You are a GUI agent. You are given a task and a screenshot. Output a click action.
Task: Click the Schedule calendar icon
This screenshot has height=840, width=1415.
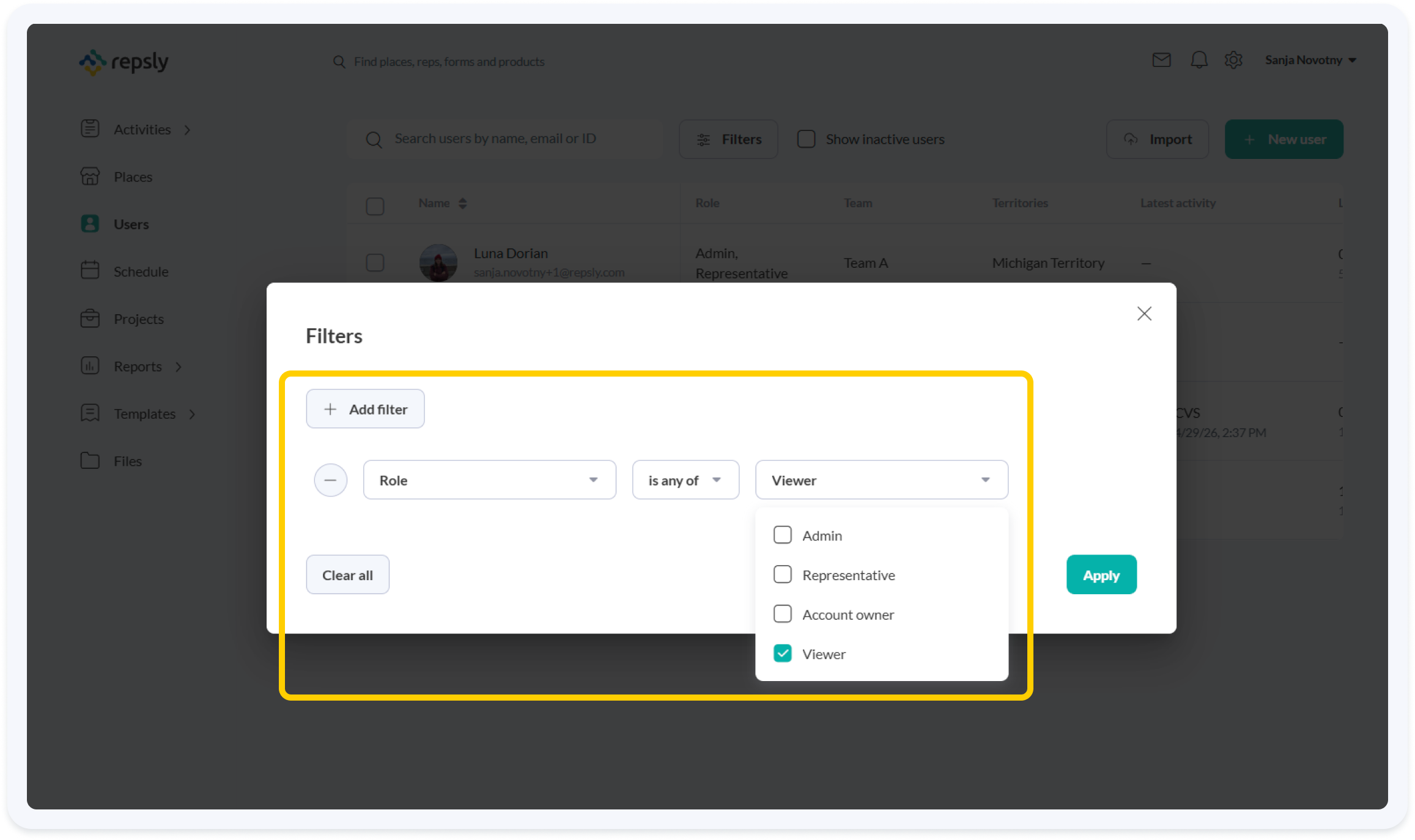click(x=90, y=270)
